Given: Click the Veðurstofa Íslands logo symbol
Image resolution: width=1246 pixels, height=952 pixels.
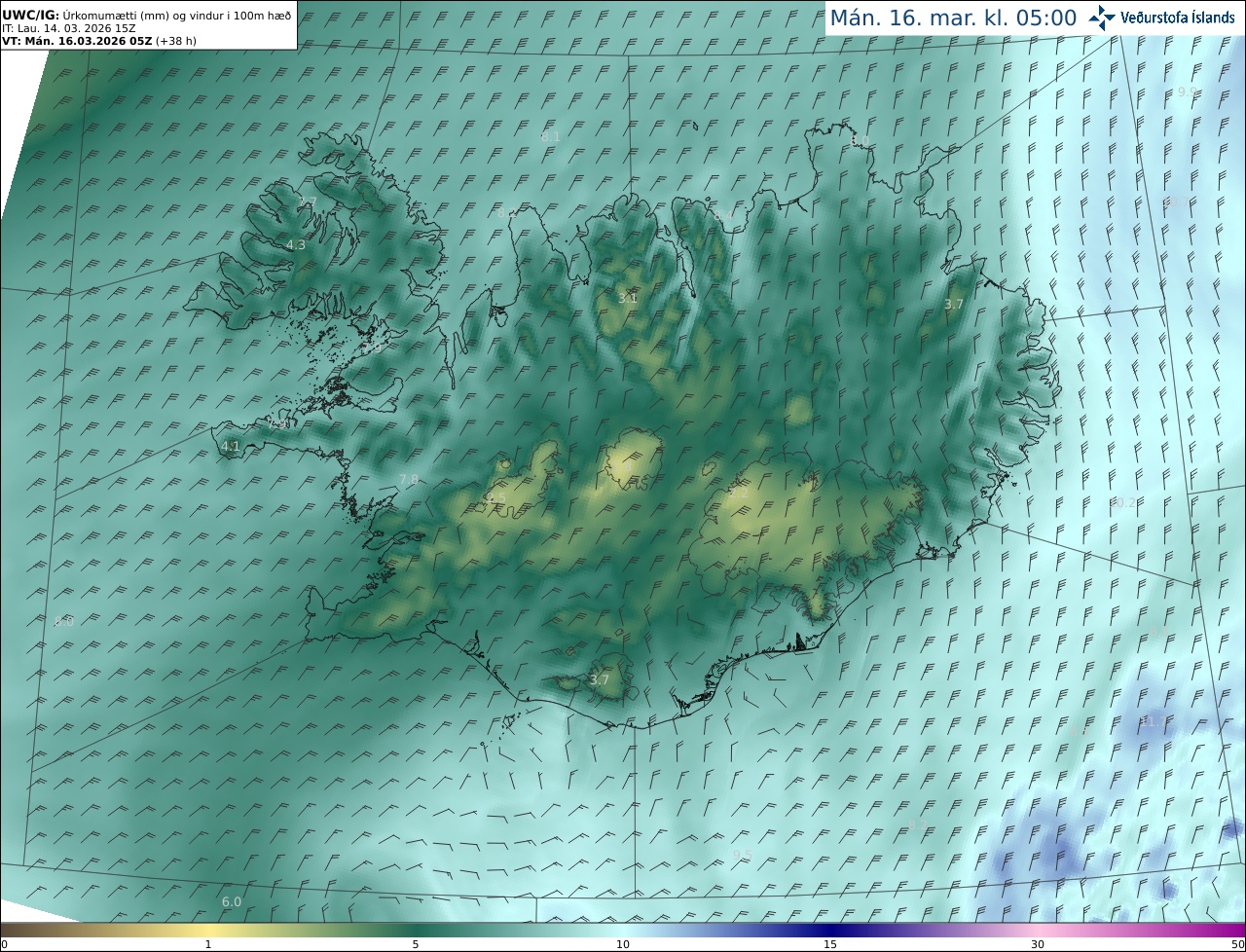Looking at the screenshot, I should [x=1102, y=18].
